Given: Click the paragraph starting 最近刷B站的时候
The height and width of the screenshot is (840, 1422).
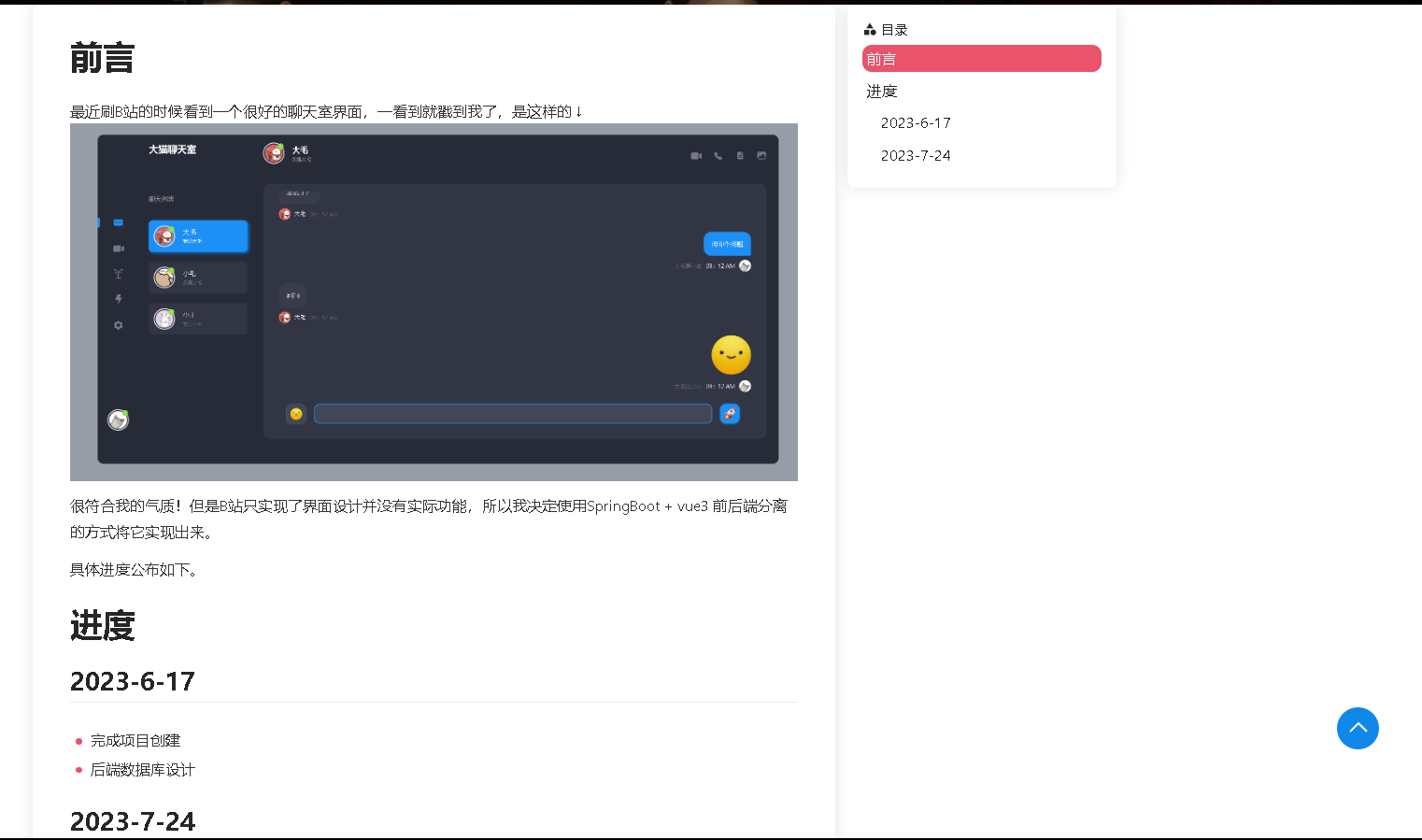Looking at the screenshot, I should pyautogui.click(x=327, y=111).
